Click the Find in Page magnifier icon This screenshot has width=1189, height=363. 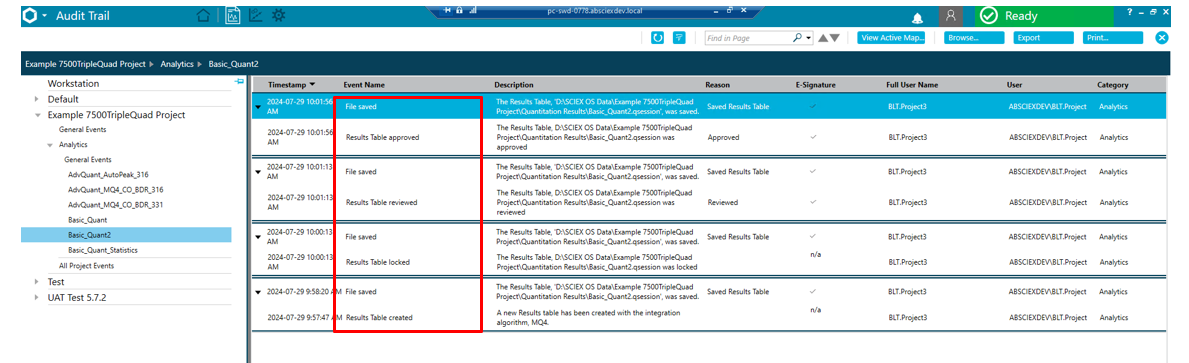point(797,37)
